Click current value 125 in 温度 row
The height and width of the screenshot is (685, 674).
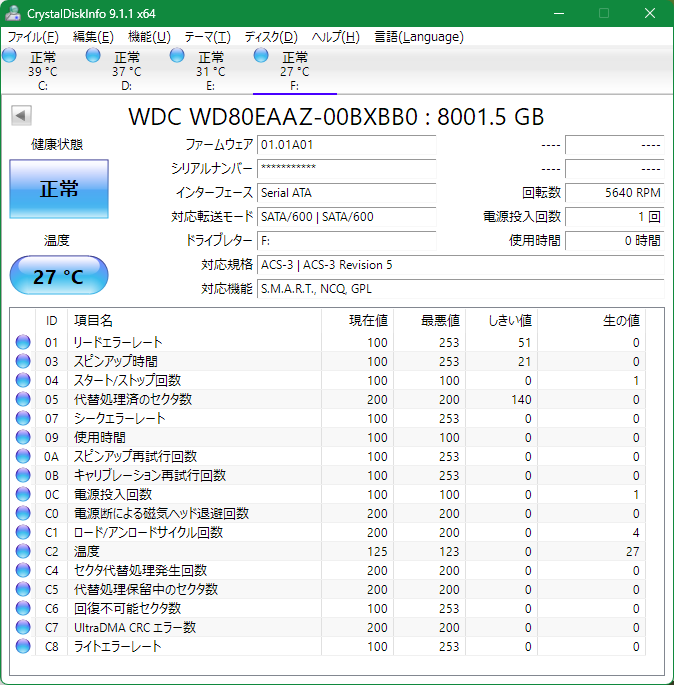tap(377, 552)
